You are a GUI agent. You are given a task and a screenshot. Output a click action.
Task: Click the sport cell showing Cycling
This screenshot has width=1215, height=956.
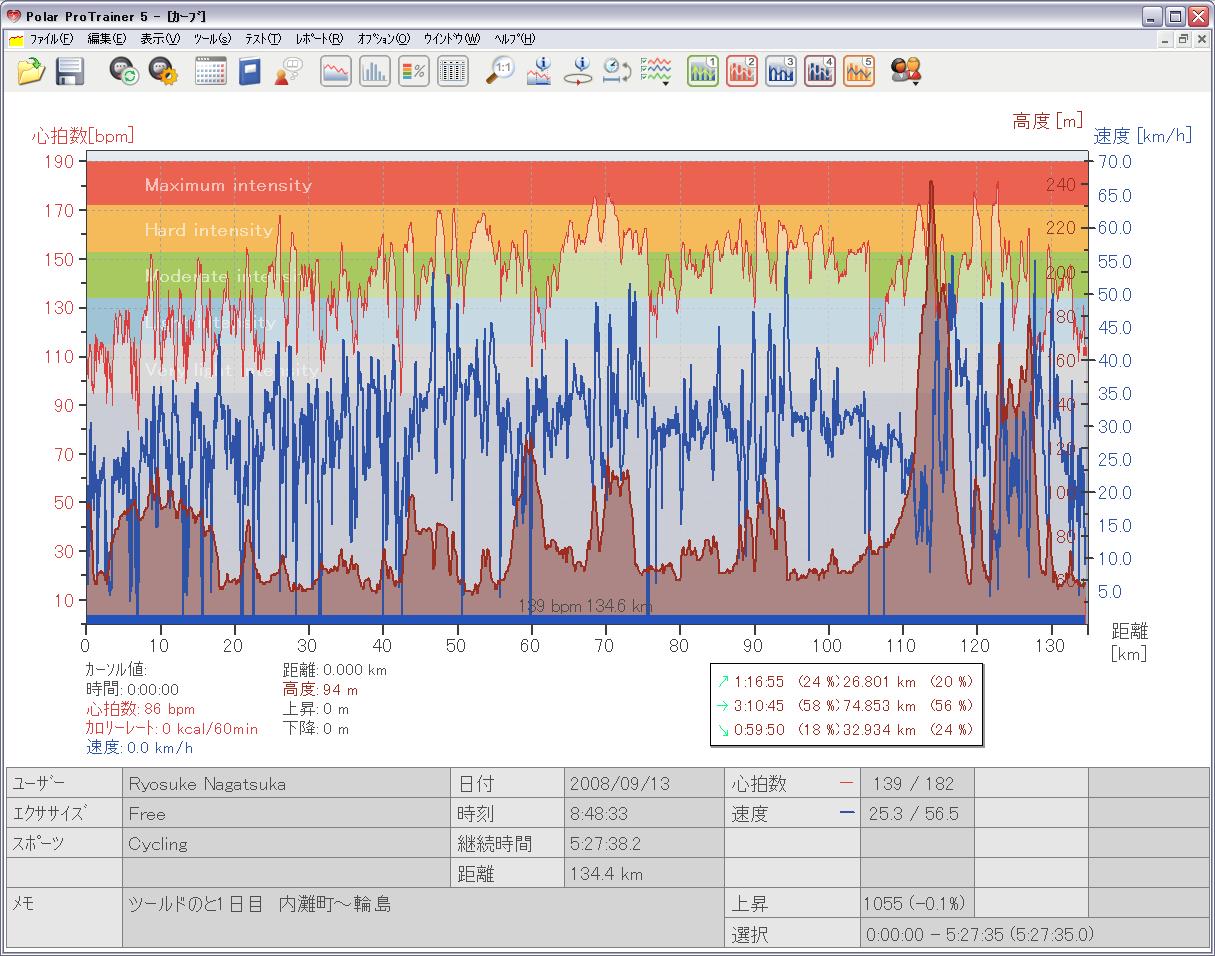point(287,843)
